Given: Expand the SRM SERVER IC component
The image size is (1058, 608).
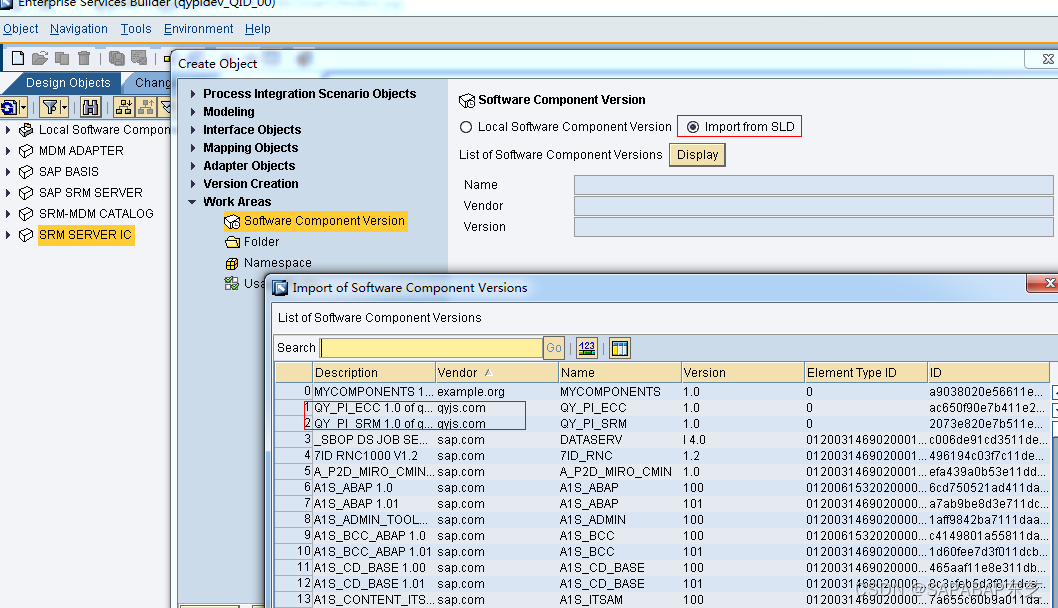Looking at the screenshot, I should tap(7, 234).
